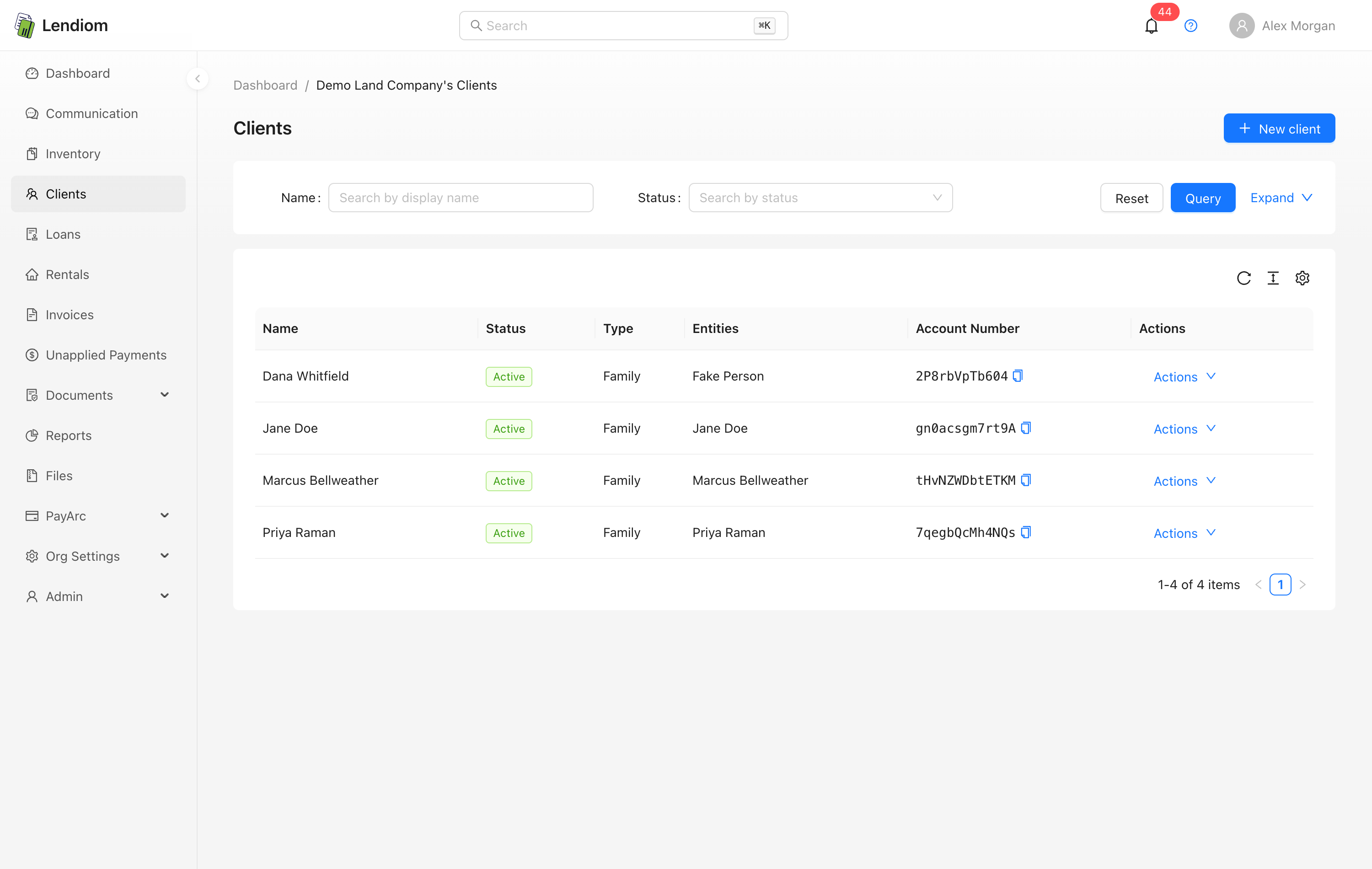Open Files in the sidebar
This screenshot has width=1372, height=869.
pyautogui.click(x=98, y=476)
